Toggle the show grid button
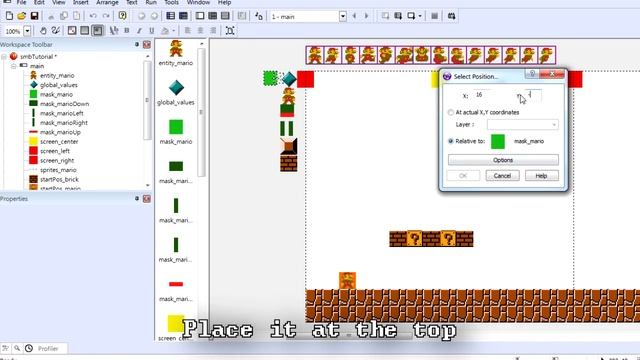The width and height of the screenshot is (640, 360). [x=85, y=31]
